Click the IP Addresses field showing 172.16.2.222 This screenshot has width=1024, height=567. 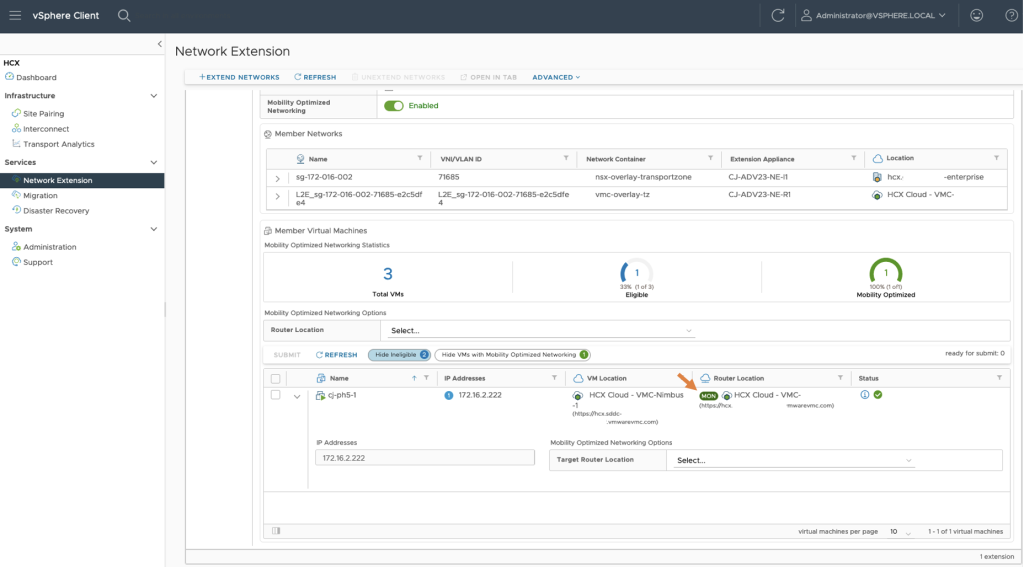[x=425, y=457]
